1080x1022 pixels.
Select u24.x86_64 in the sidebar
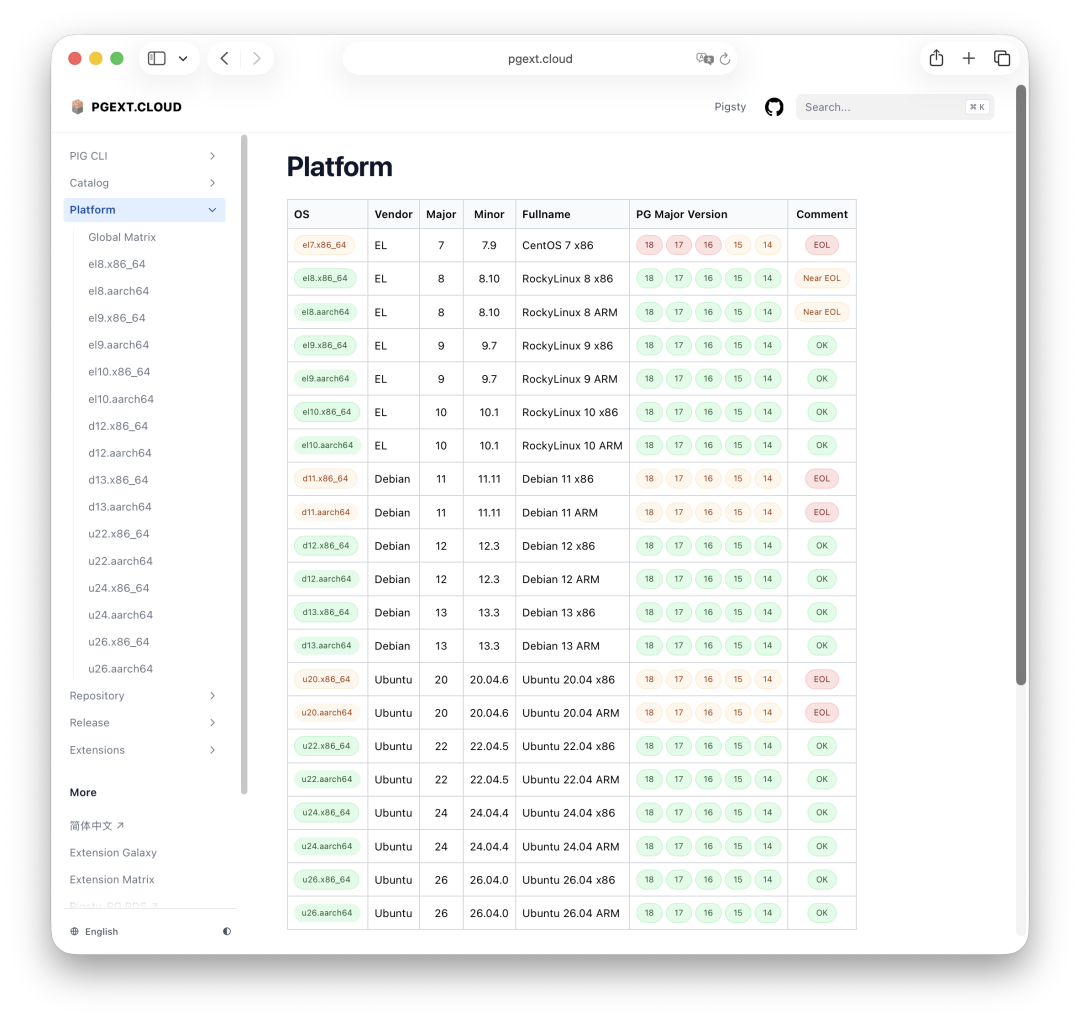coord(118,588)
